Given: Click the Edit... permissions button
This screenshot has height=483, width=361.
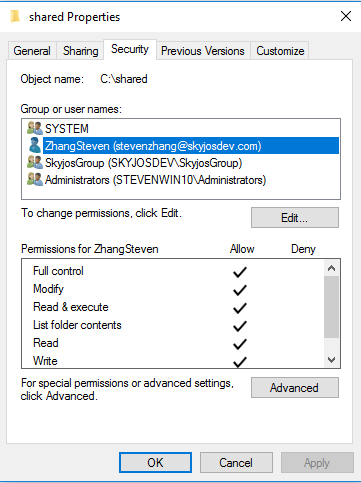Looking at the screenshot, I should click(295, 218).
